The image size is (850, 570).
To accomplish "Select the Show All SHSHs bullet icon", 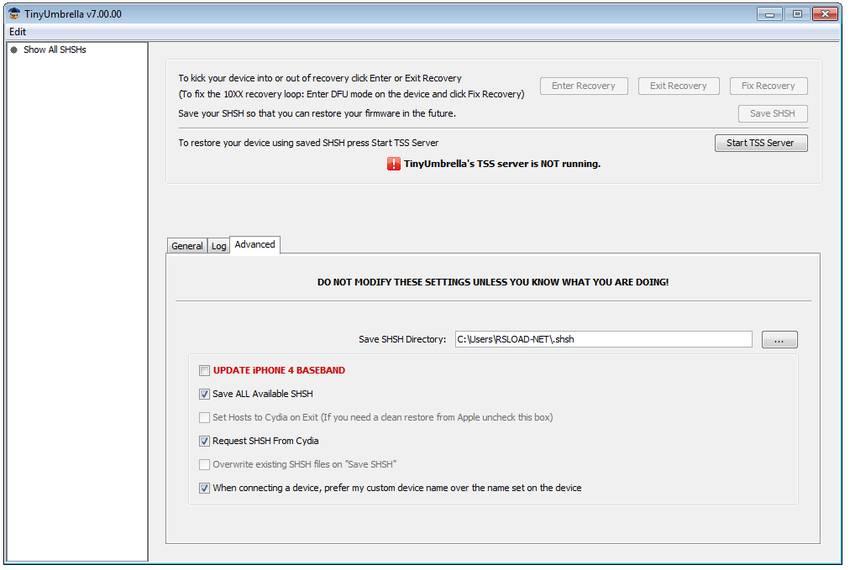I will click(14, 50).
